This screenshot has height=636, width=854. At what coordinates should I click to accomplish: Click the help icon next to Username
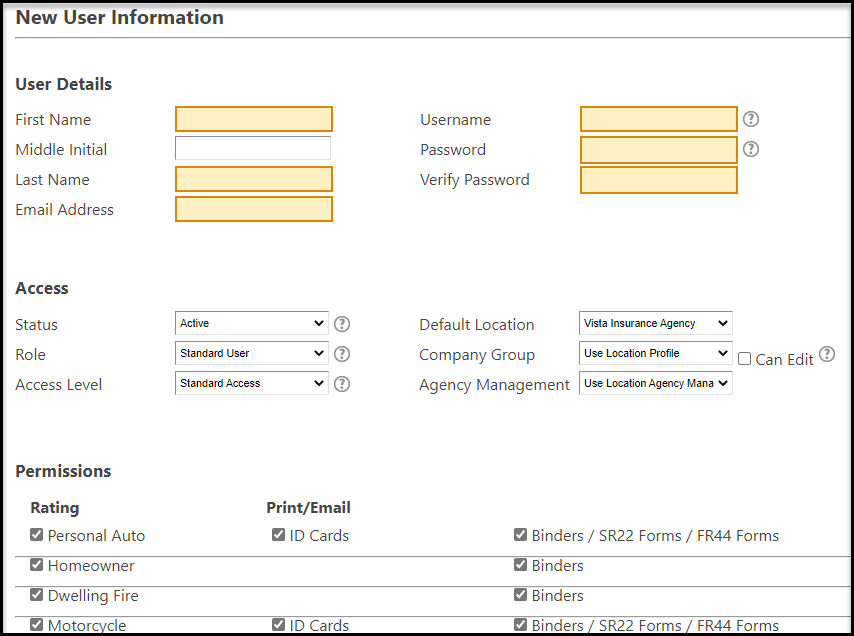coord(751,119)
